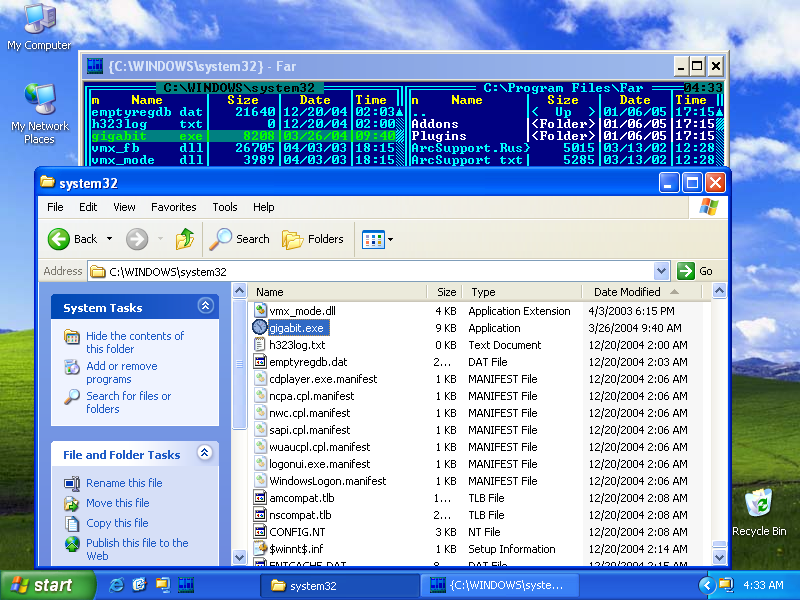The height and width of the screenshot is (600, 800).
Task: Select h323log.txt file icon
Action: 260,344
